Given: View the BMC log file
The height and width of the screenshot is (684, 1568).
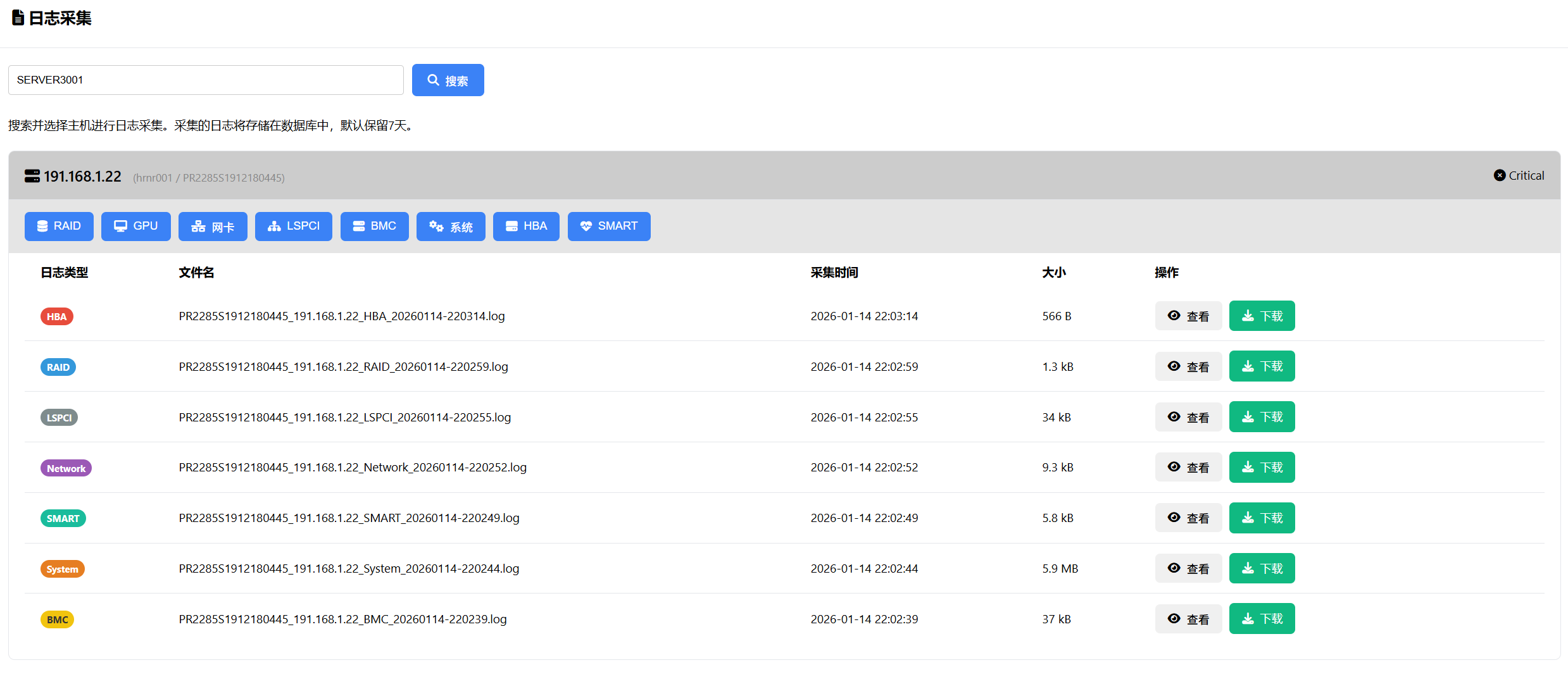Looking at the screenshot, I should point(1188,619).
